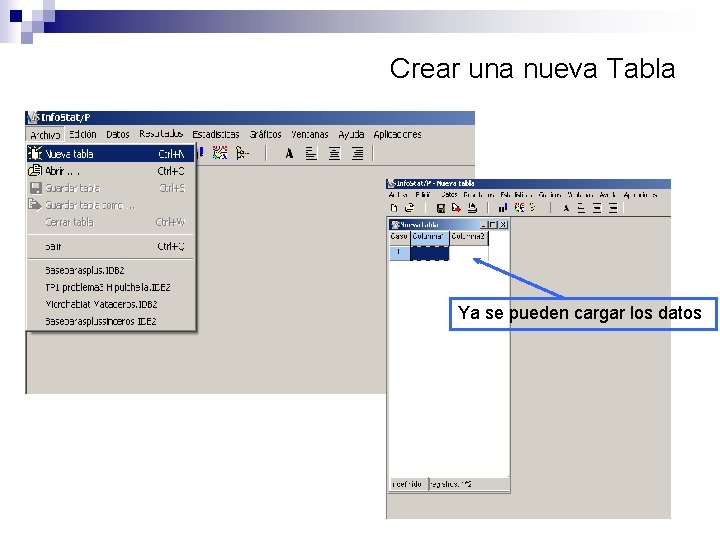Close the Nueva tabla child window

(503, 225)
